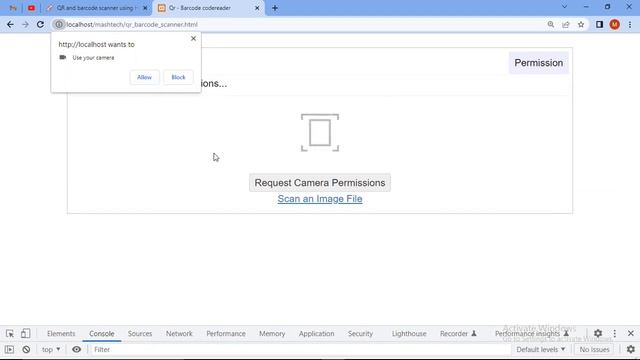Switch to the Application tab
This screenshot has width=640, height=360.
[316, 333]
